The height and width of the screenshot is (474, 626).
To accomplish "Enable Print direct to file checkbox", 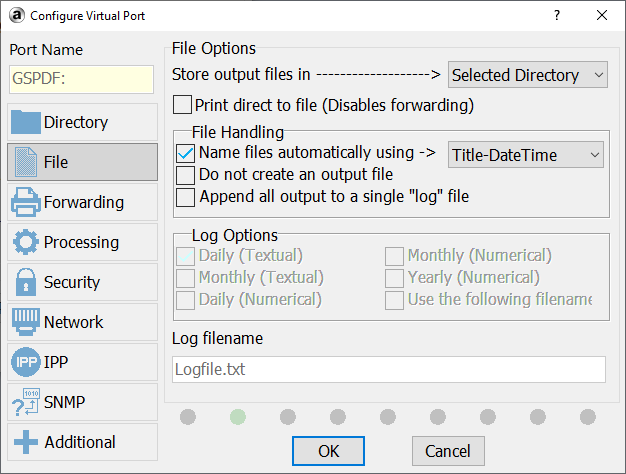I will [183, 105].
